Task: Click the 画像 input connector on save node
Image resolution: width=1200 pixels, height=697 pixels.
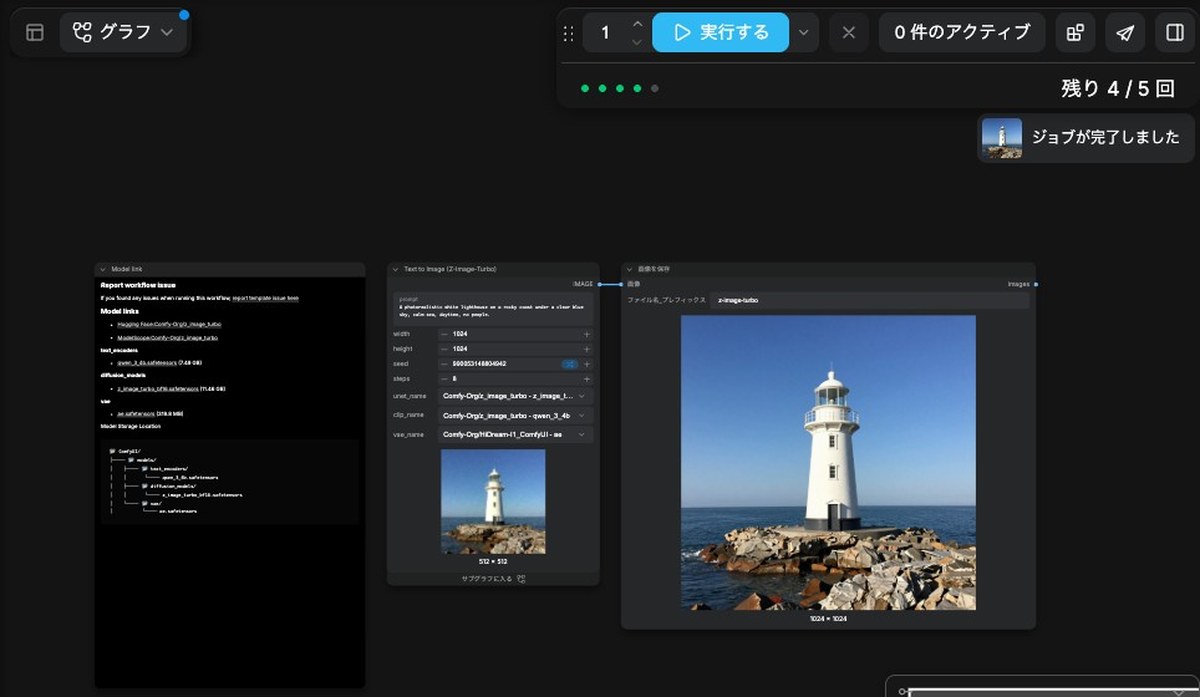Action: 621,284
